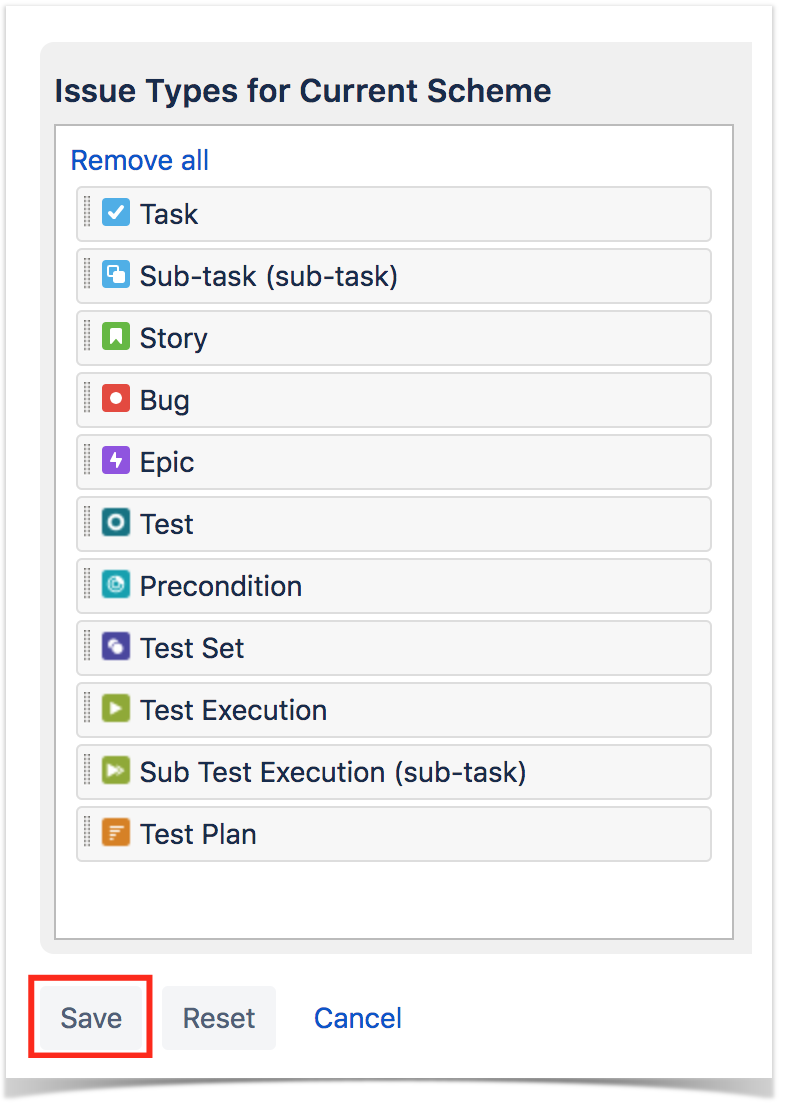Click the Sub Test Execution icon

(x=116, y=771)
